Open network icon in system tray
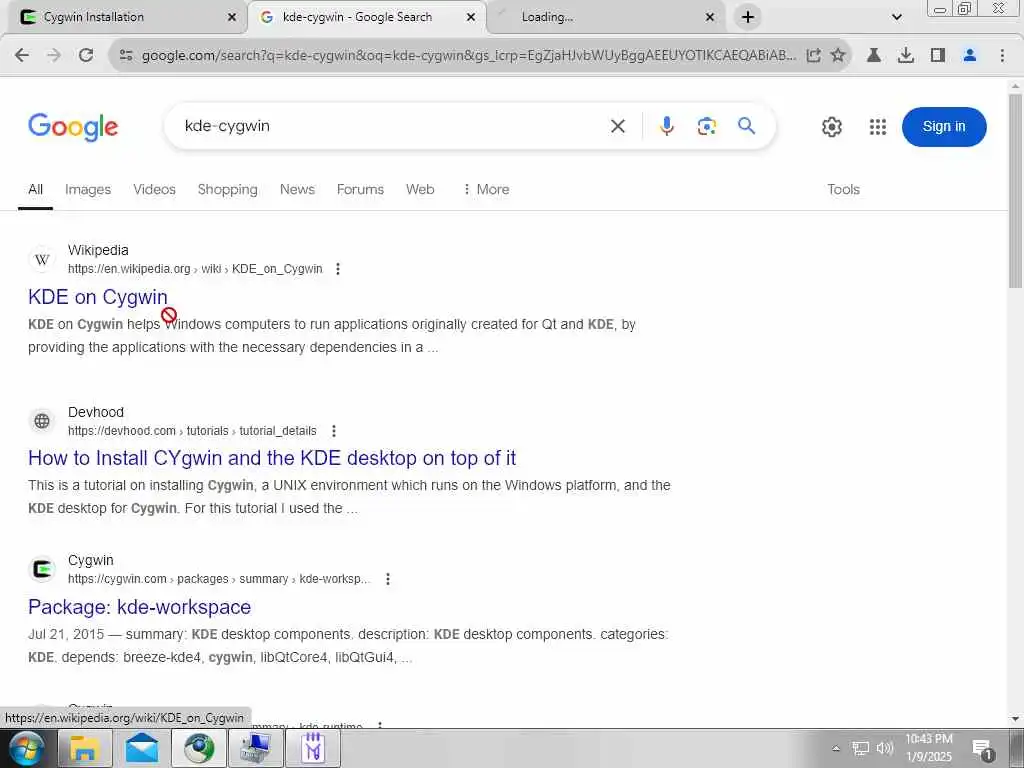 pos(861,748)
